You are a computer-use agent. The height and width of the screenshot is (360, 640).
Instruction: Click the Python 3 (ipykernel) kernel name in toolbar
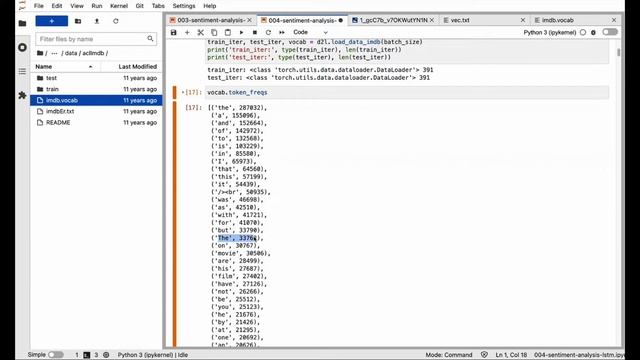pyautogui.click(x=549, y=32)
